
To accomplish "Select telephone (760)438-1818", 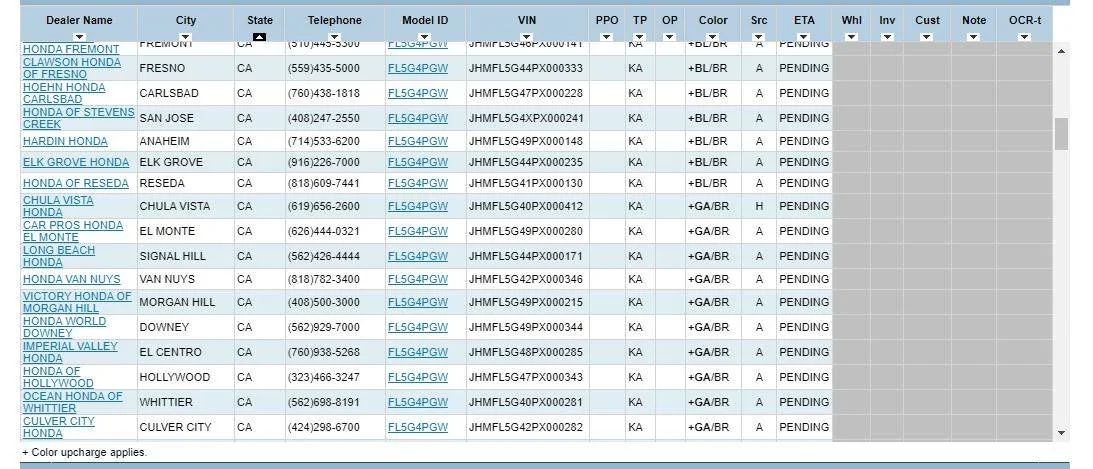I will point(323,93).
